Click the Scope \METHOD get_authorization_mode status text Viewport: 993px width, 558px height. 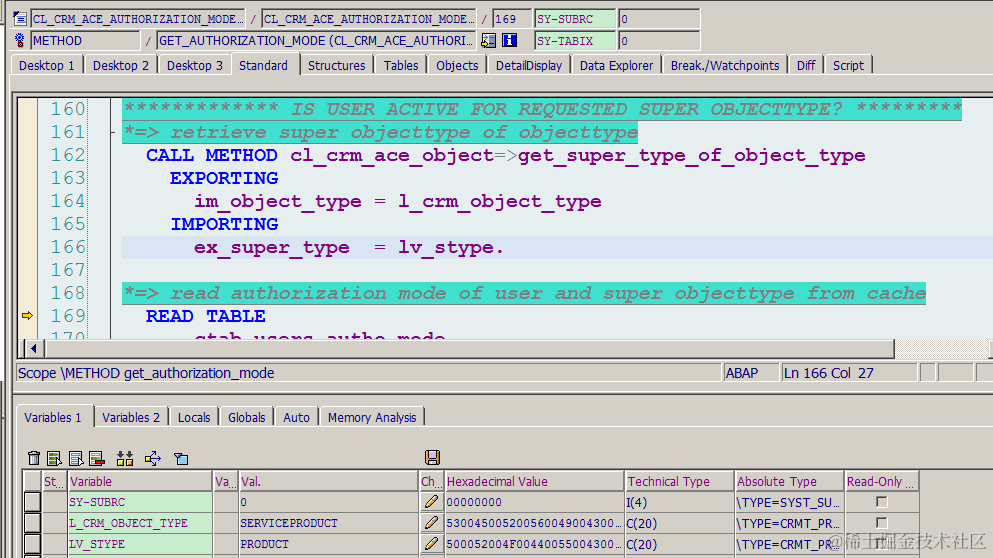coord(146,373)
